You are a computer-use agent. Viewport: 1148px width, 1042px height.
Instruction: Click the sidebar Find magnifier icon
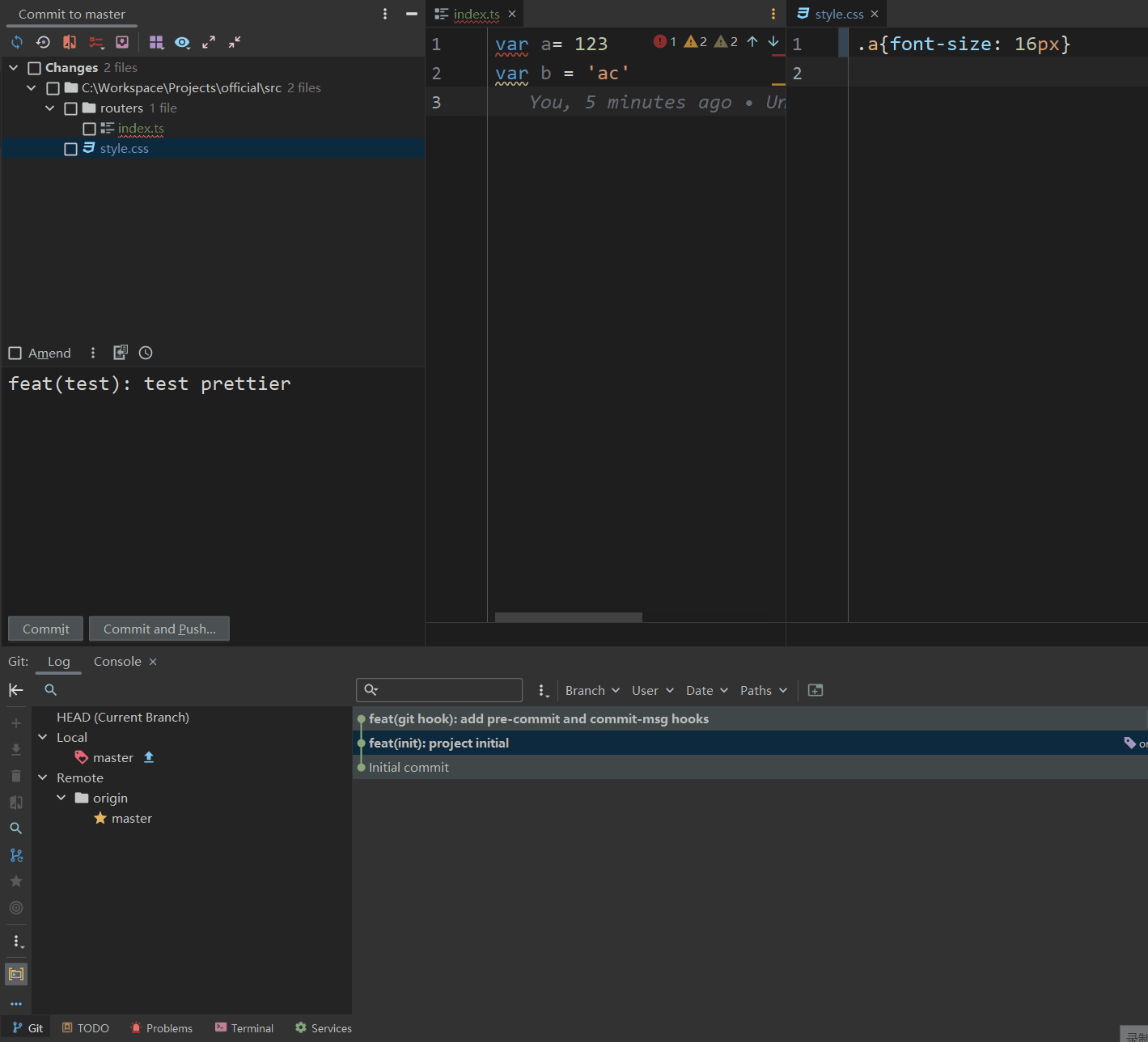point(15,828)
